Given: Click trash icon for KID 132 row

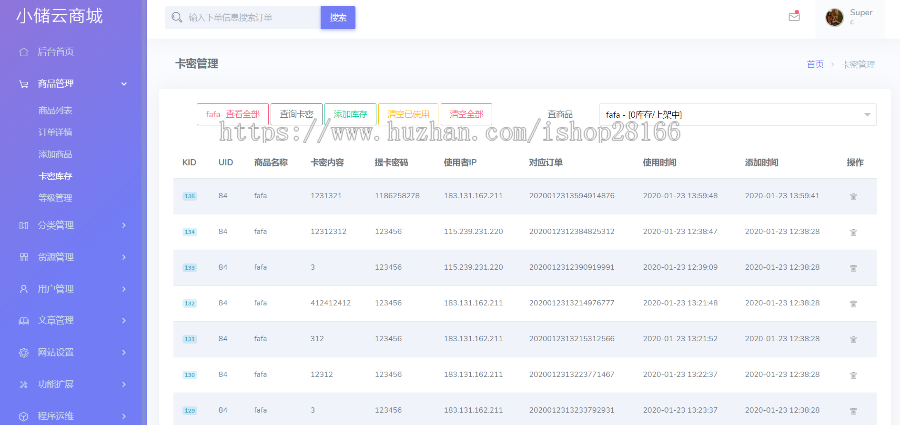Looking at the screenshot, I should pos(853,303).
